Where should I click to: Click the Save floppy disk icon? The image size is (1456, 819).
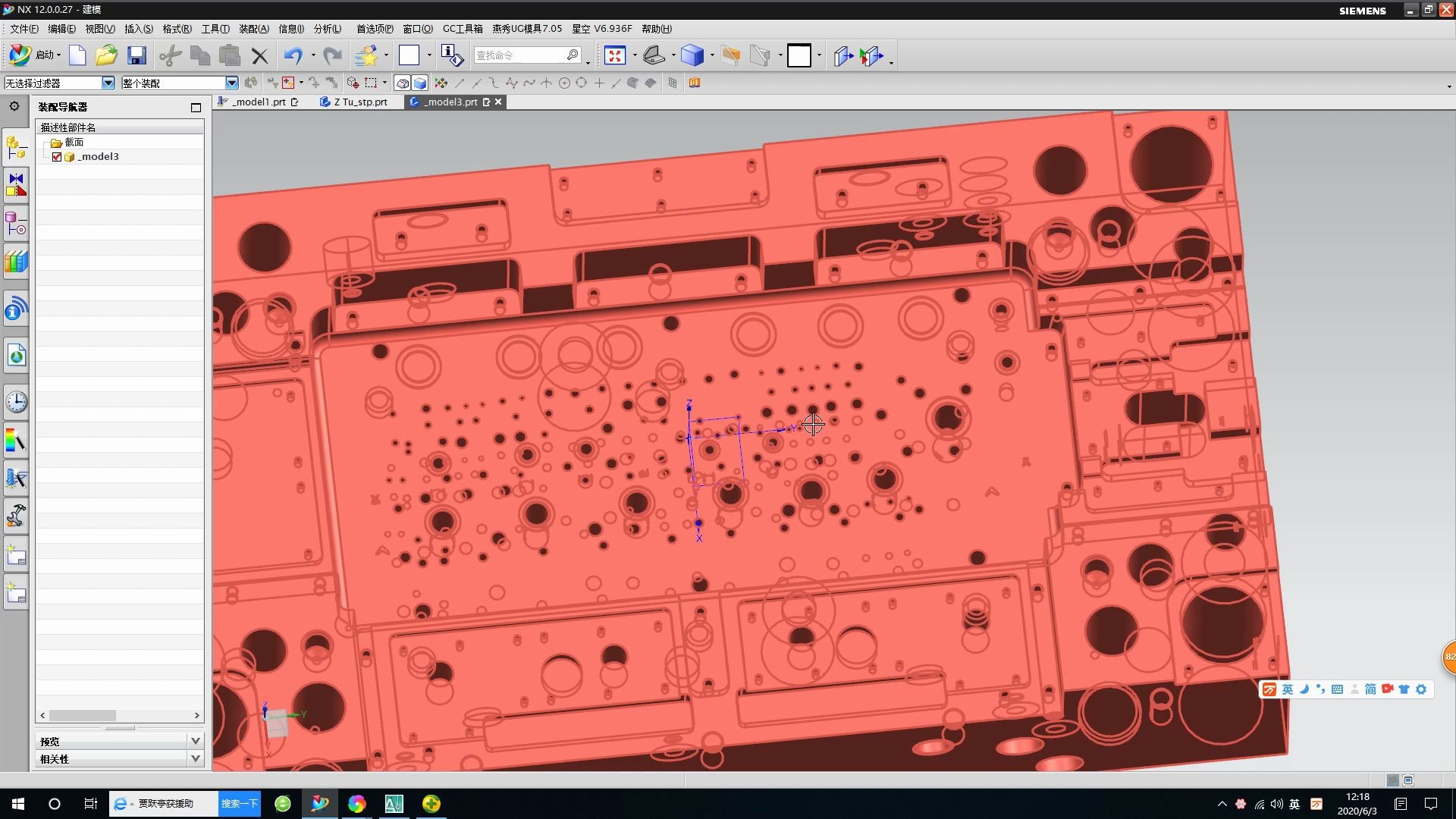136,55
